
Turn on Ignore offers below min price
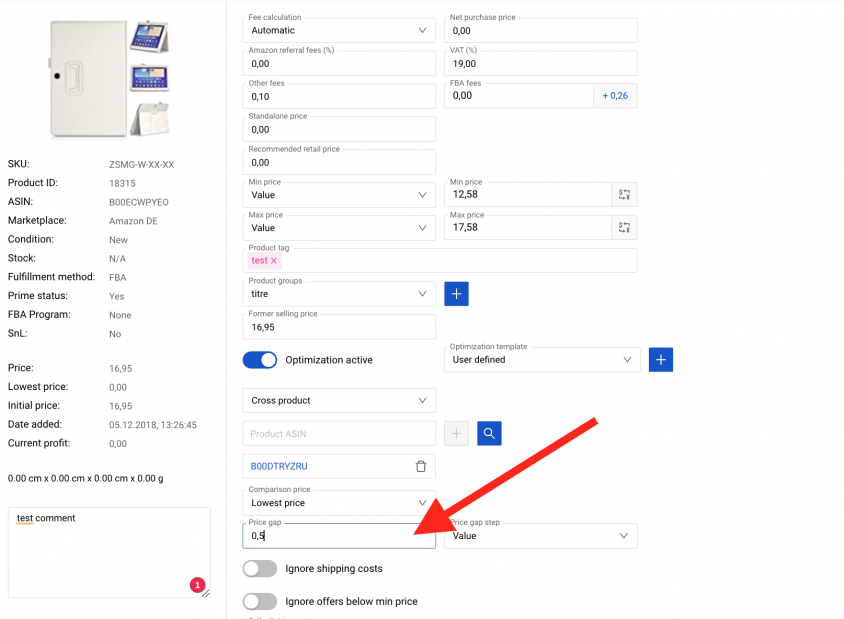[x=260, y=601]
